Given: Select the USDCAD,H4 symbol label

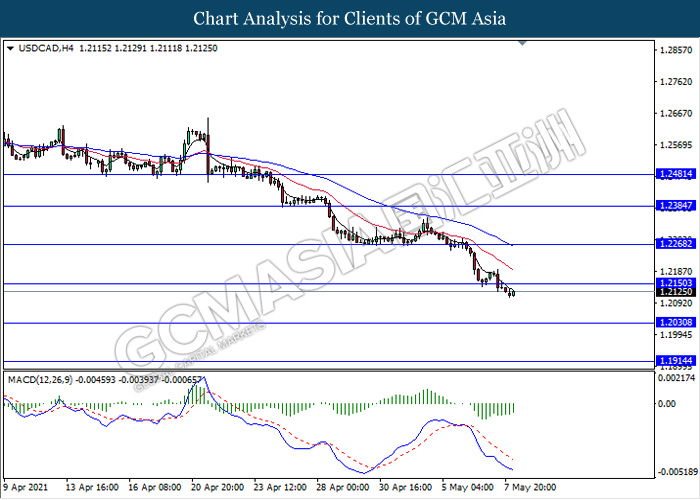Looking at the screenshot, I should 46,48.
